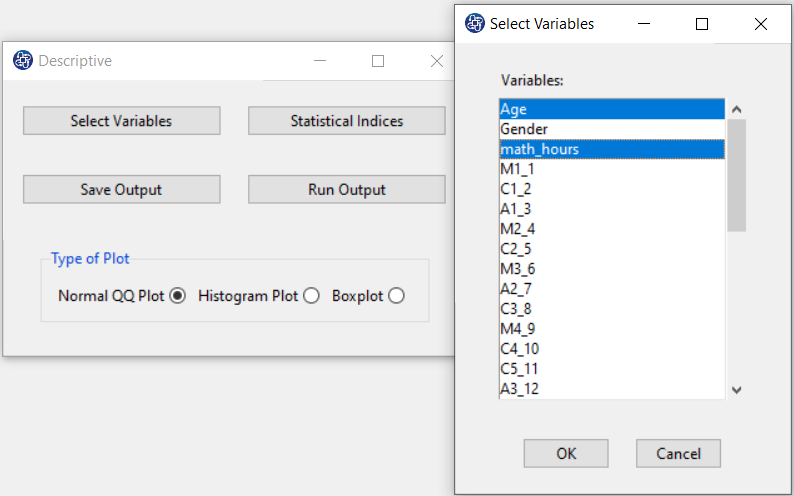The height and width of the screenshot is (496, 794).
Task: Enable the Boxplot radio button
Action: click(396, 296)
